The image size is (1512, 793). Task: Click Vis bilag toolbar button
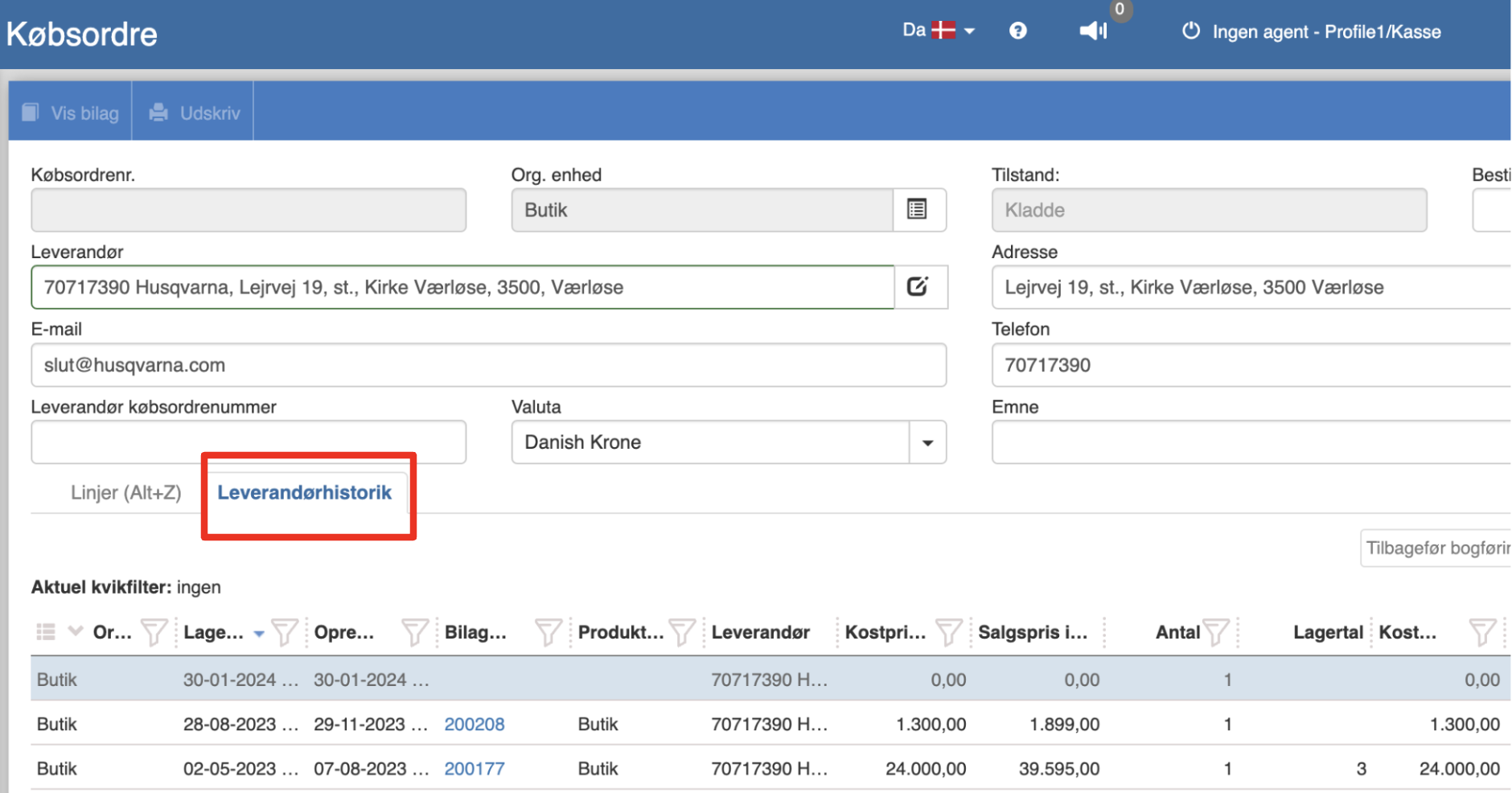click(70, 113)
